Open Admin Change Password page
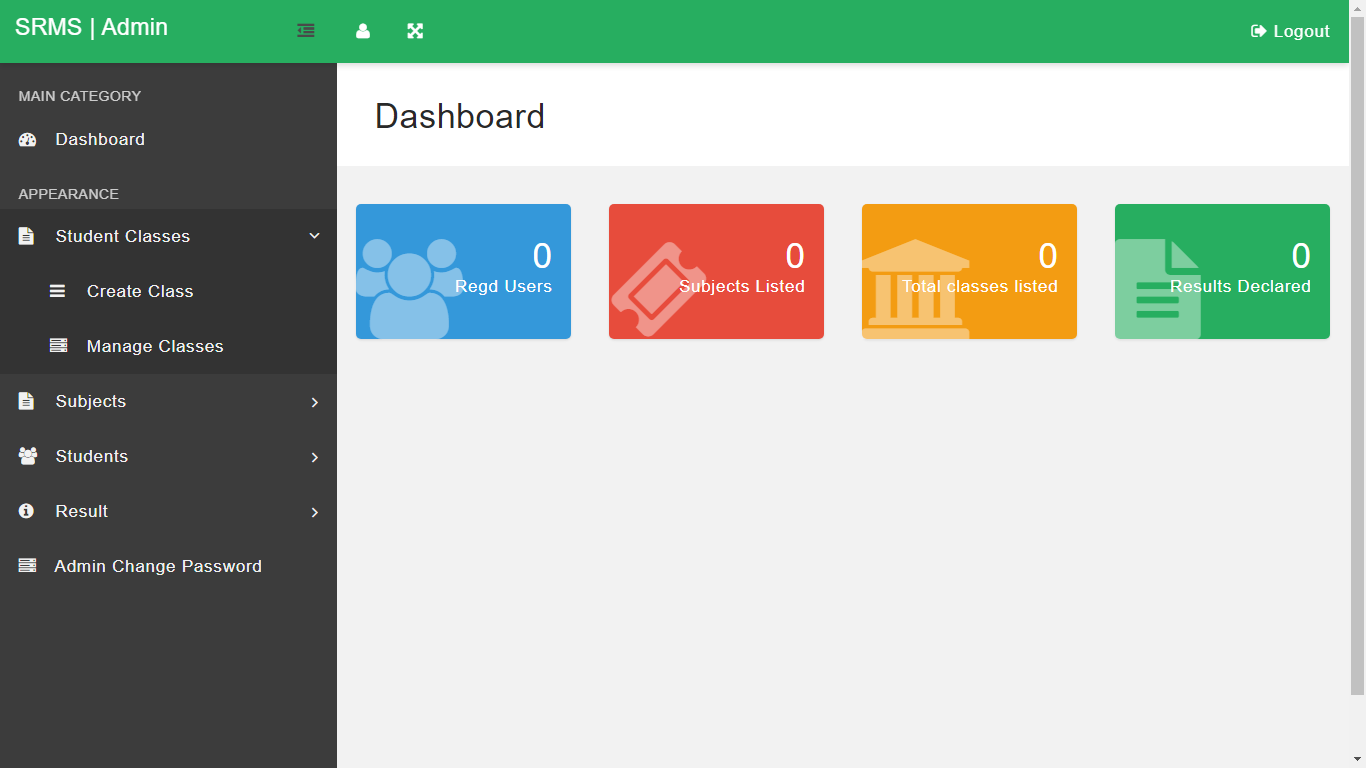 pos(168,566)
